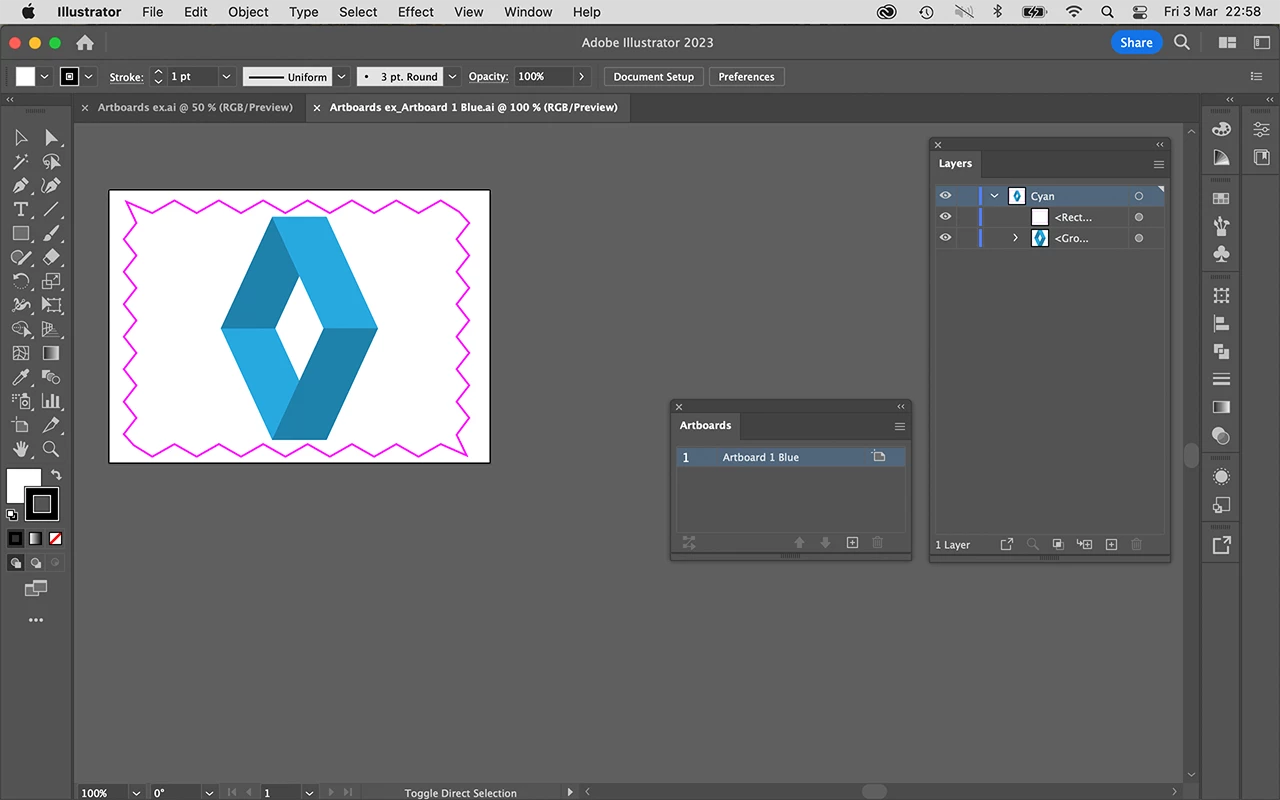
Task: Switch to Artboards ex.ai tab
Action: tap(195, 107)
